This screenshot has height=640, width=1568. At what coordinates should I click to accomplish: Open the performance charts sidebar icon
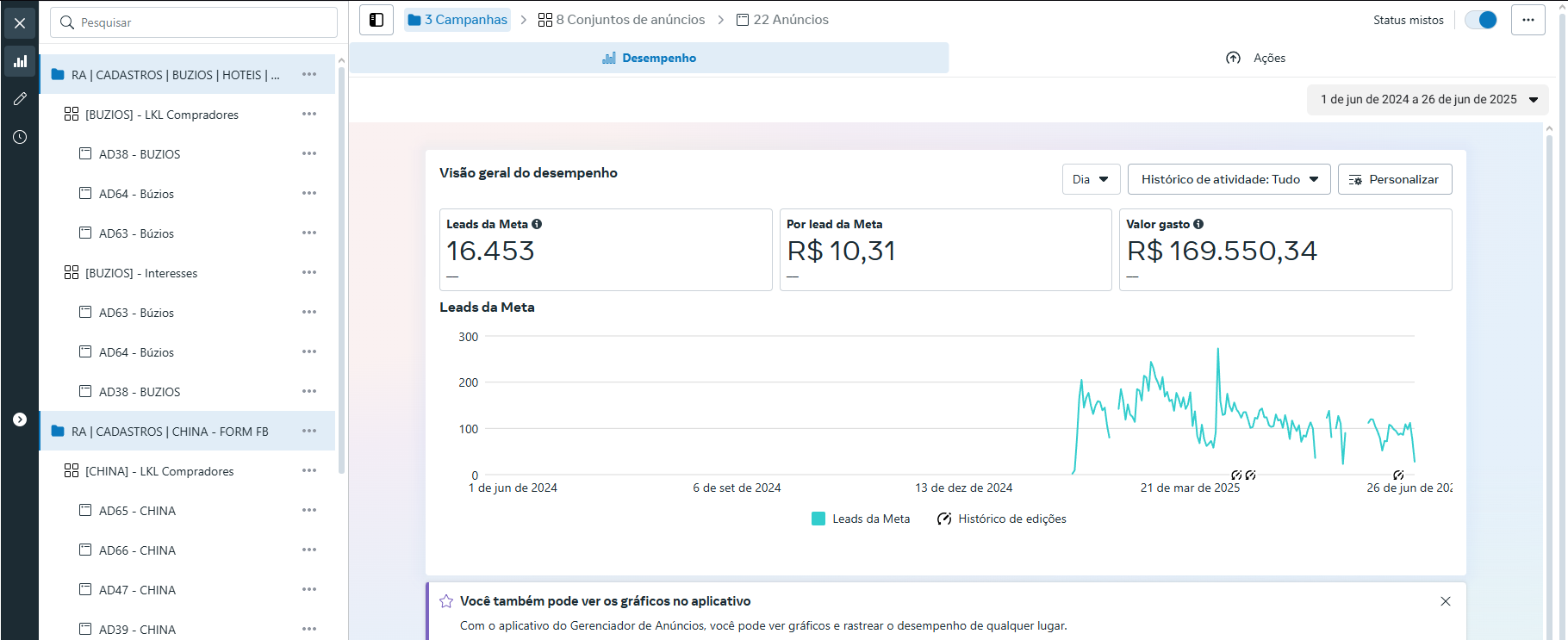[20, 61]
